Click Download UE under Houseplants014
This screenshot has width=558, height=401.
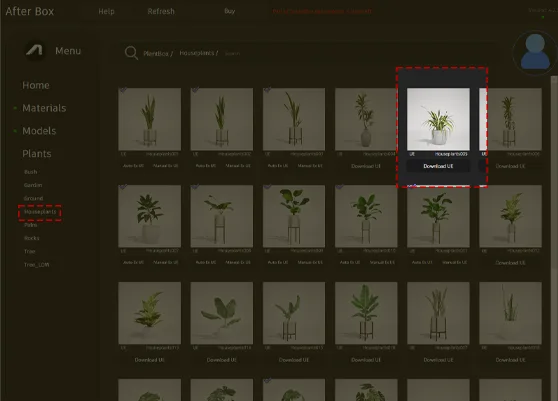222,360
